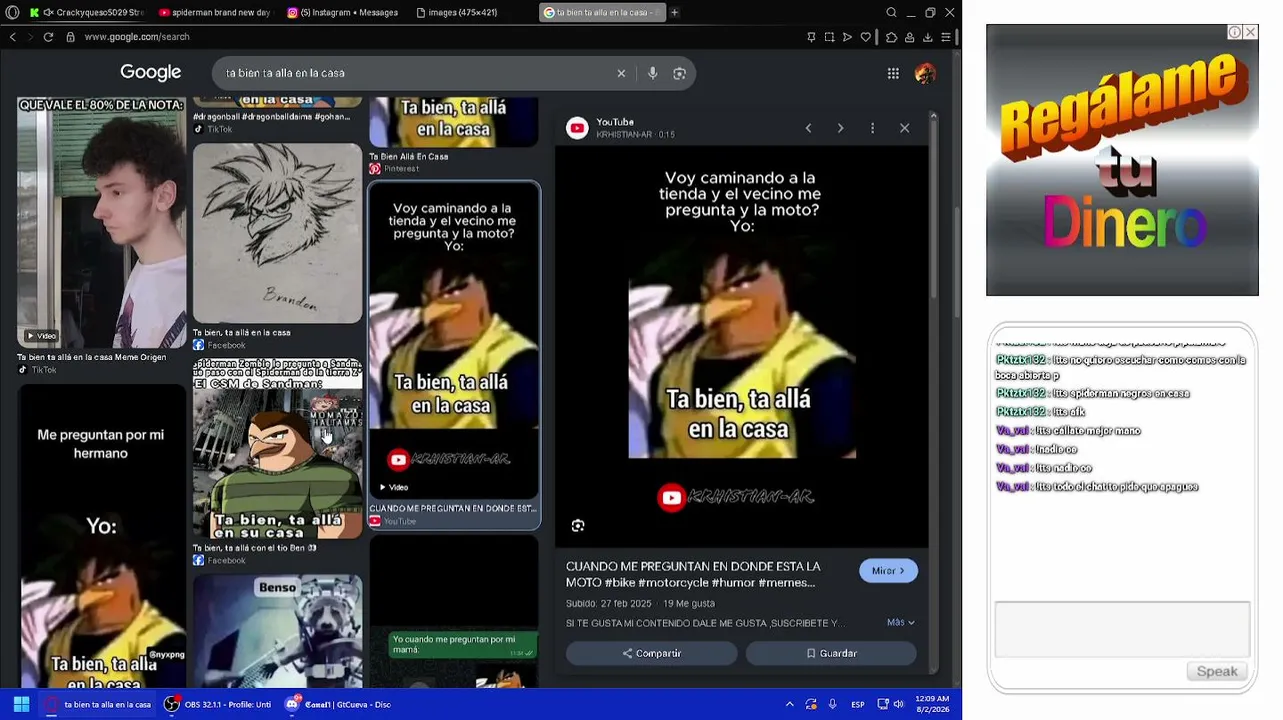Open the Windows Start menu
This screenshot has height=720, width=1283.
21,704
